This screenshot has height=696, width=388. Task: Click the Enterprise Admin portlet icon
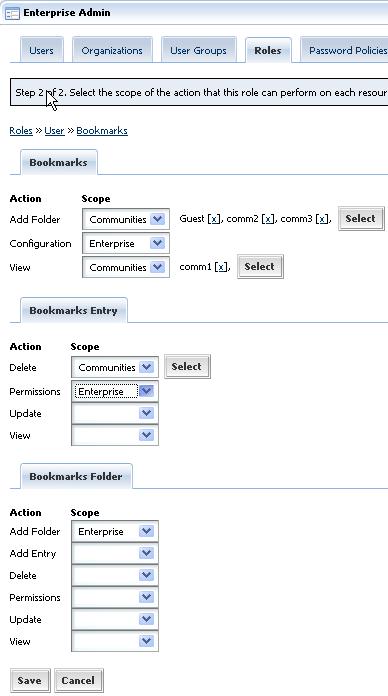point(12,13)
